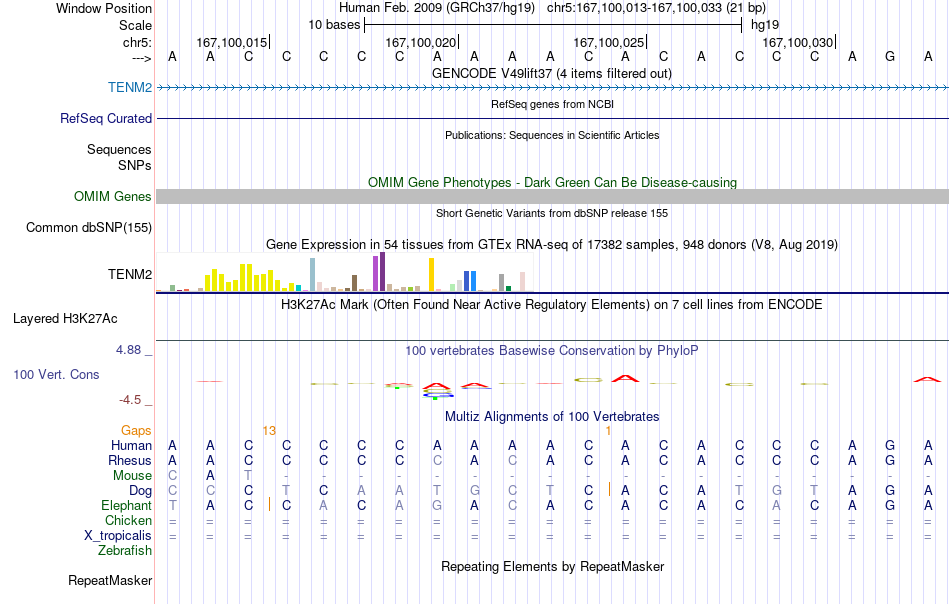Click the tall purple GTEx expression bar
The height and width of the screenshot is (604, 950).
382,272
